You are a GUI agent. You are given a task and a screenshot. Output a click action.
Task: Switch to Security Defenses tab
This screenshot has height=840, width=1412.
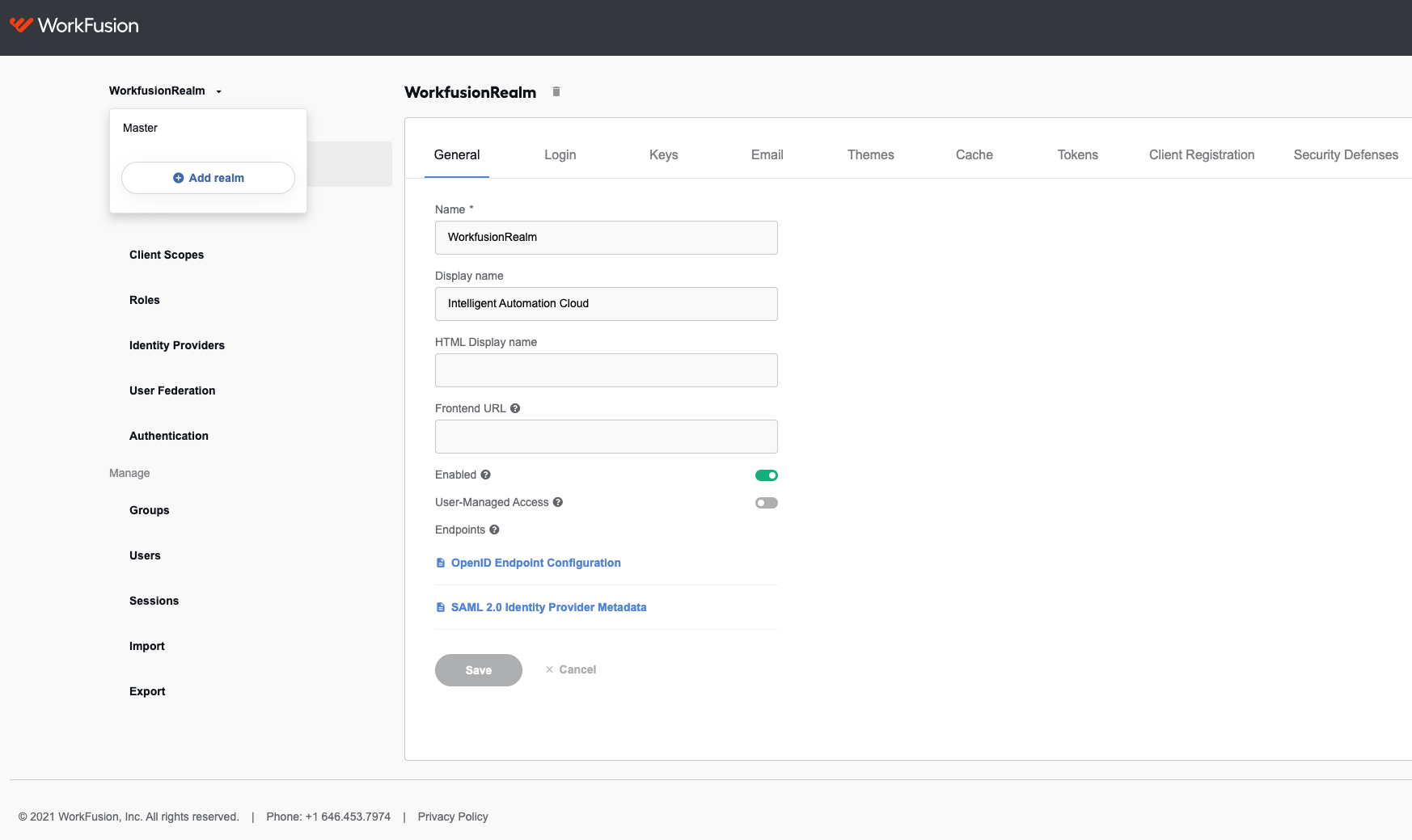[x=1346, y=154]
